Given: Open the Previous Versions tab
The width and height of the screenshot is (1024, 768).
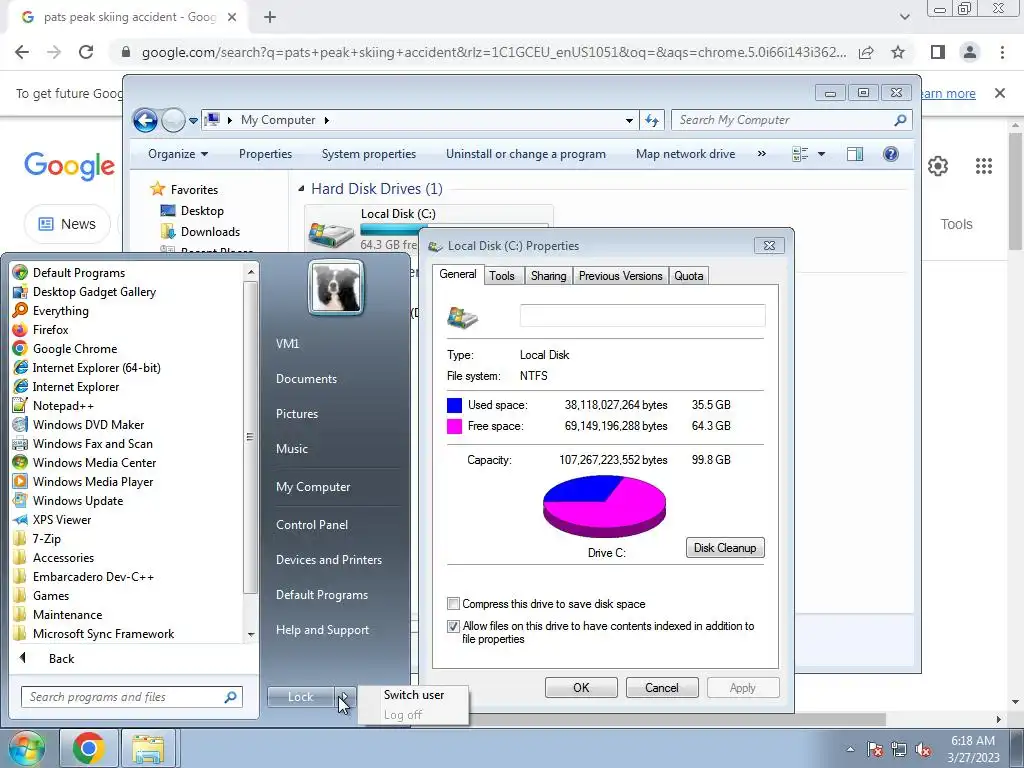Looking at the screenshot, I should coord(620,276).
